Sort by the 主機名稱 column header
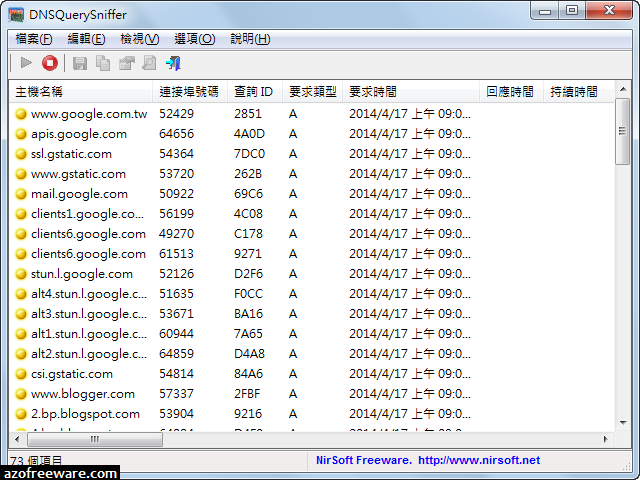 80,92
